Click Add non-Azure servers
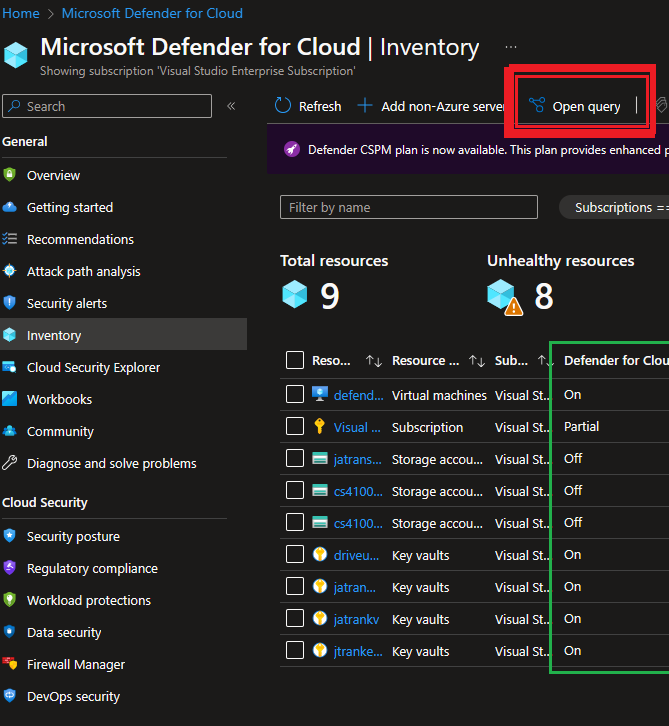This screenshot has width=669, height=726. (431, 106)
